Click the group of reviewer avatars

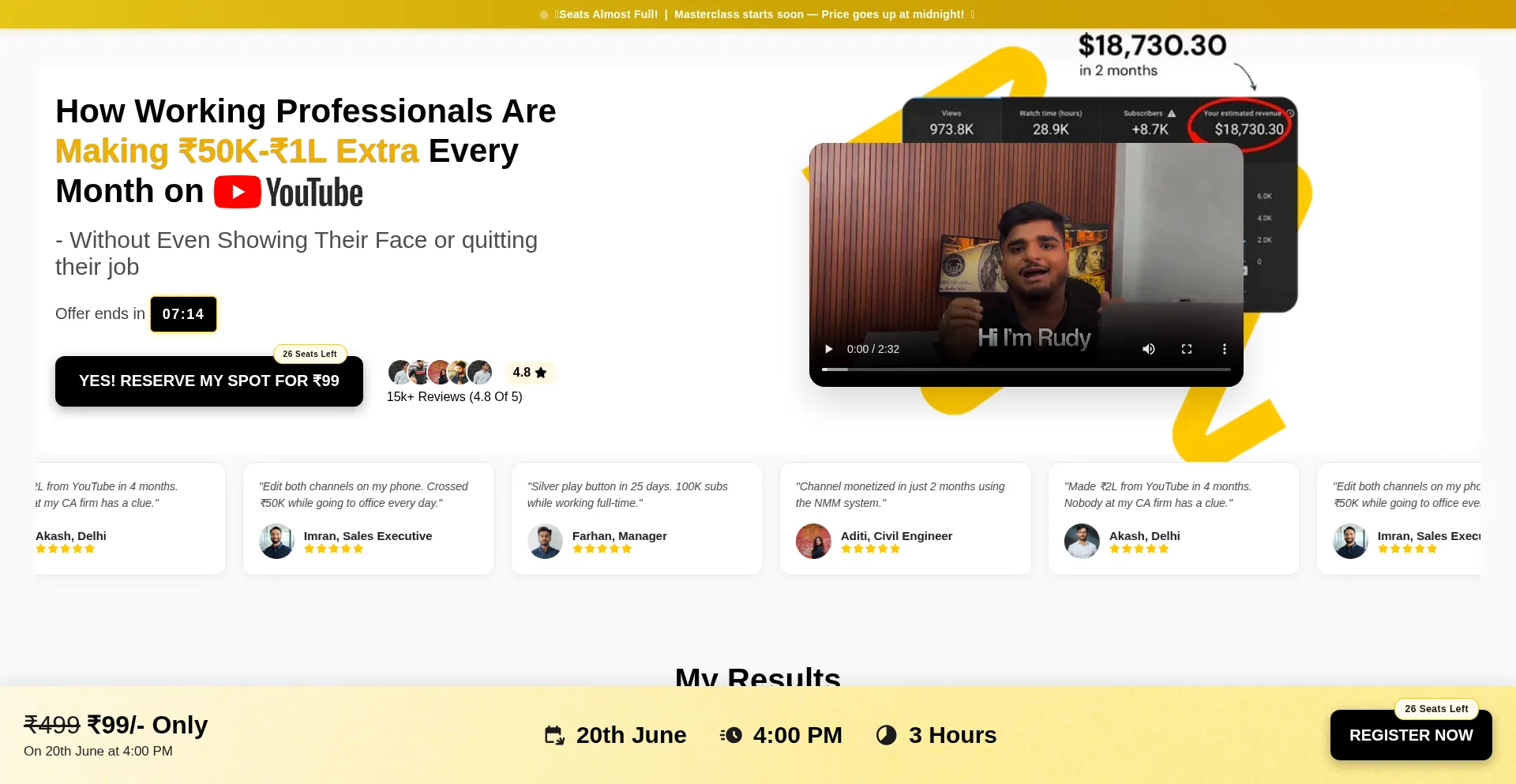tap(441, 372)
